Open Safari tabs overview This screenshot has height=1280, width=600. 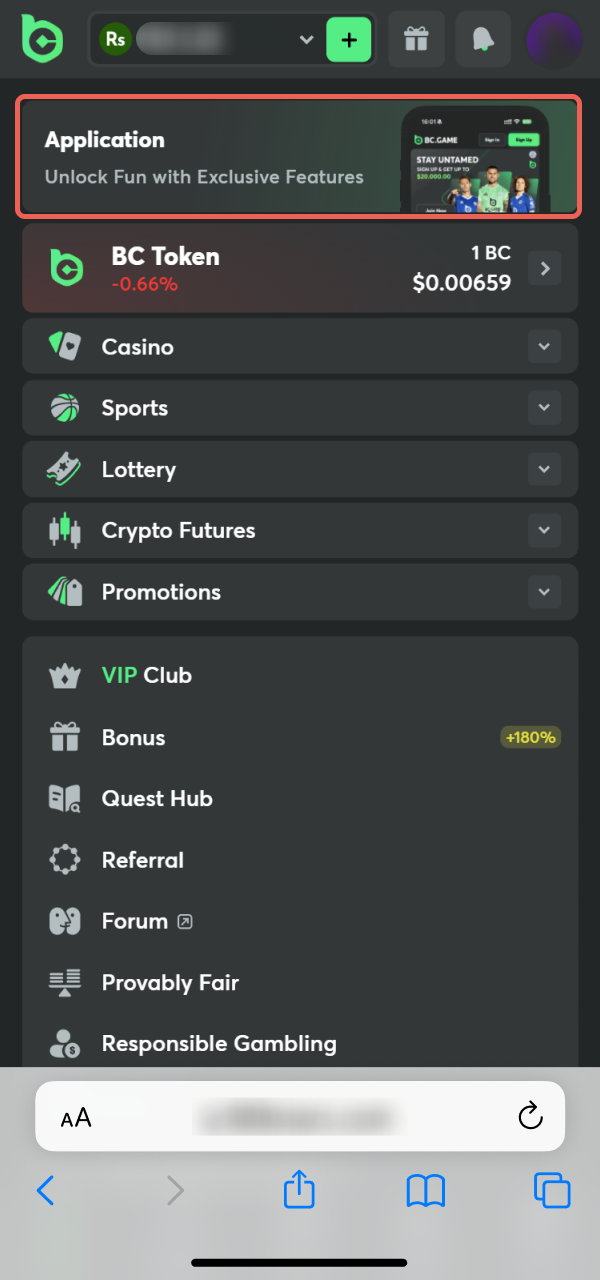tap(552, 1191)
